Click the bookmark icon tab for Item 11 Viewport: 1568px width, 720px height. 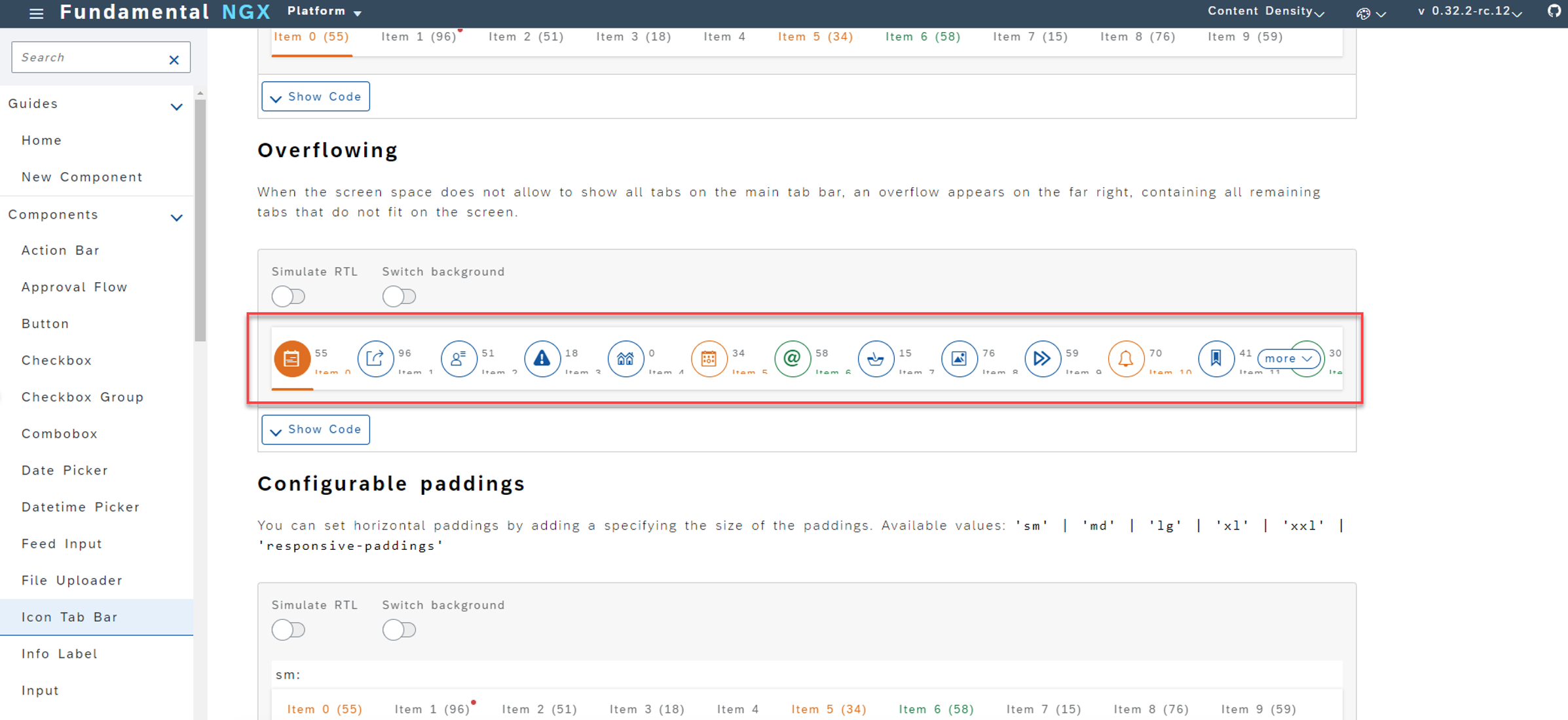[x=1216, y=359]
